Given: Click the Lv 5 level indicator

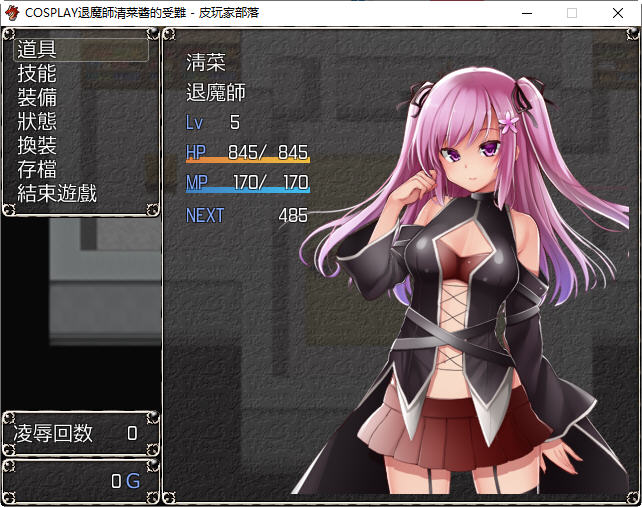Looking at the screenshot, I should 213,123.
